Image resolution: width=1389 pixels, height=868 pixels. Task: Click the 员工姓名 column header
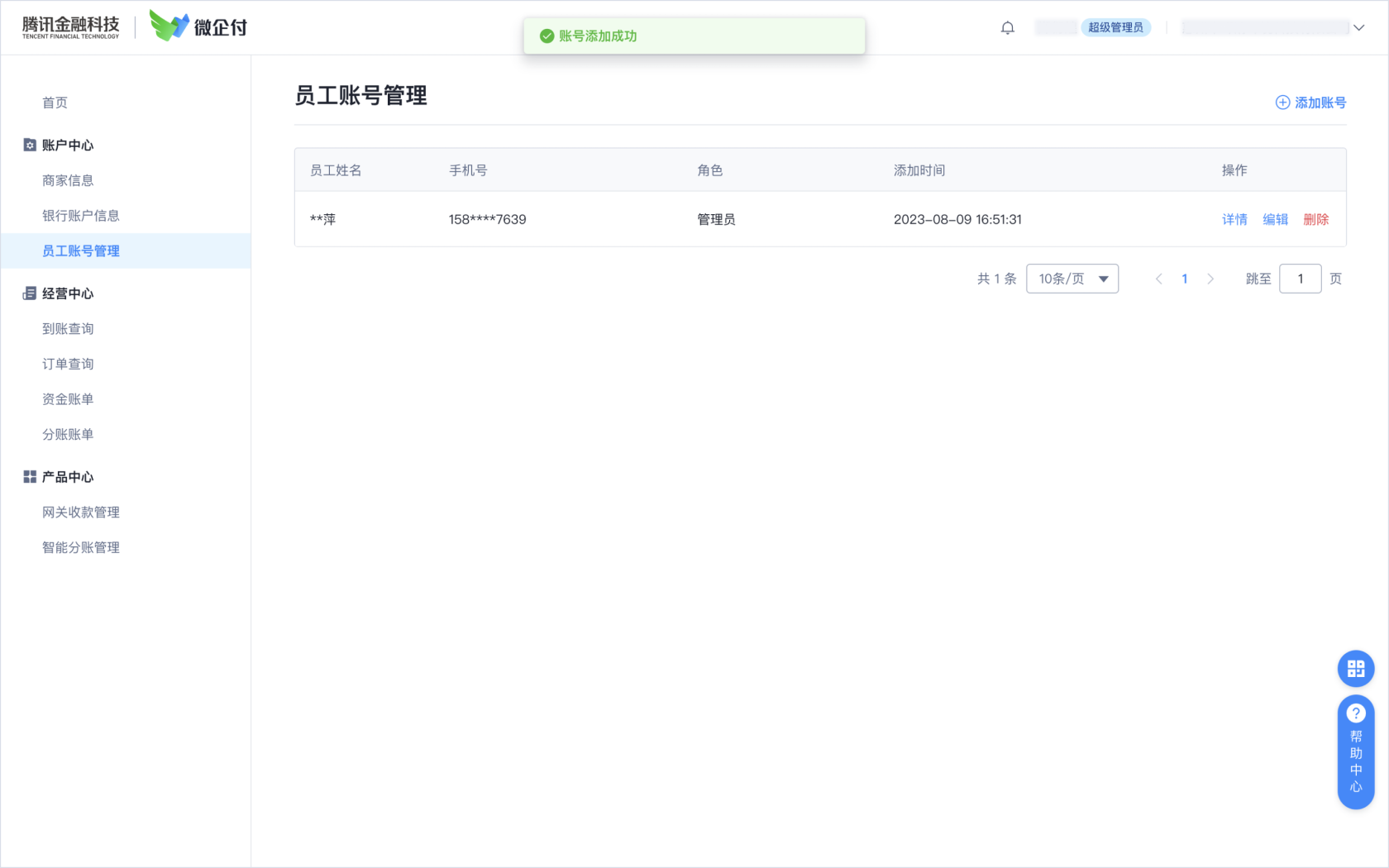(336, 170)
